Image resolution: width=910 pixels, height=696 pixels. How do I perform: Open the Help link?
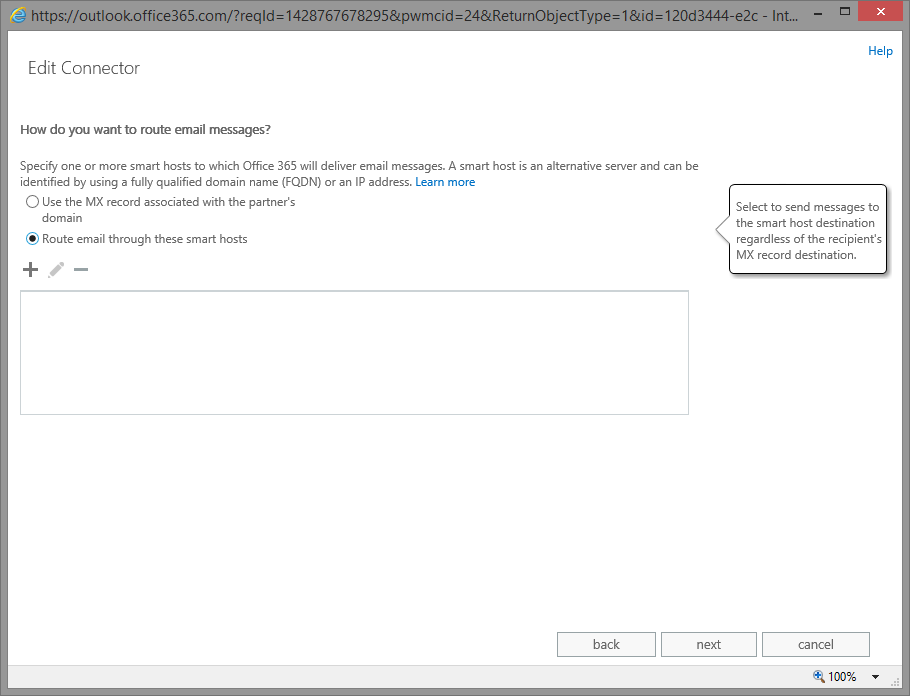[880, 51]
